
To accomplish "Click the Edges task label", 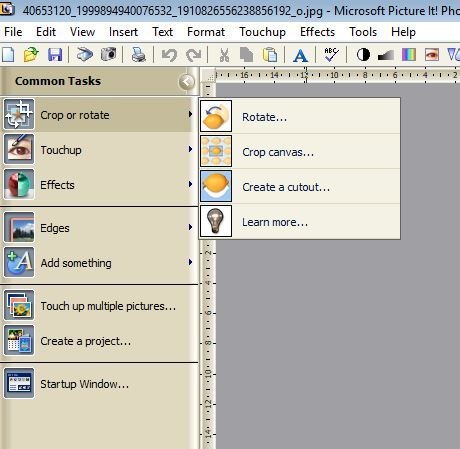I will click(55, 228).
